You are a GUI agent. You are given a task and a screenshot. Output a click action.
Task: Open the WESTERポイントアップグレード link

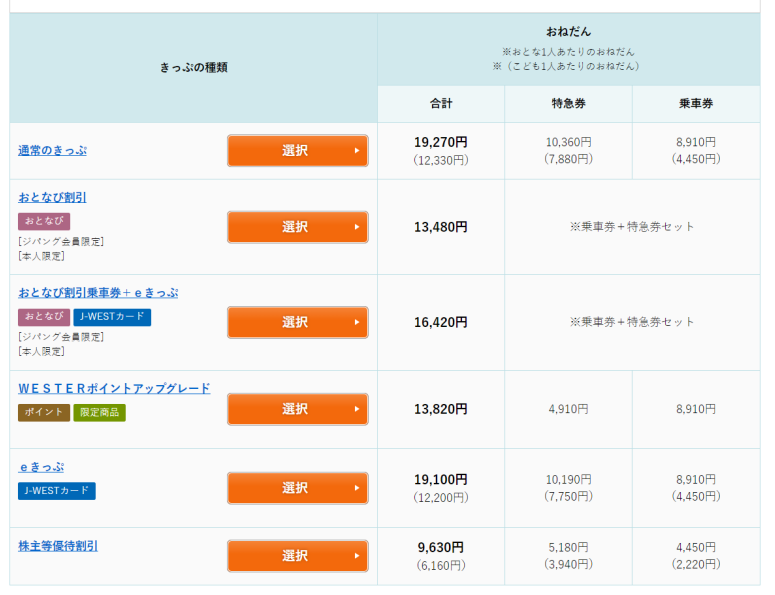[114, 388]
